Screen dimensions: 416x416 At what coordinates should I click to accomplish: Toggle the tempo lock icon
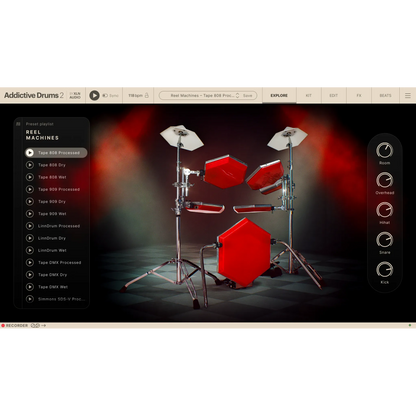[146, 95]
